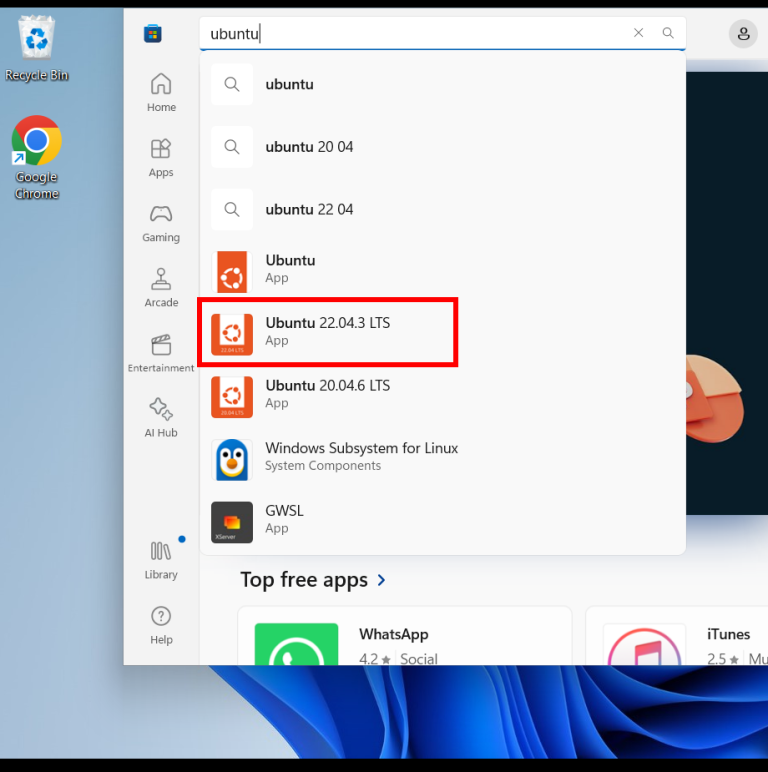Click the user profile account icon
Image resolution: width=768 pixels, height=772 pixels.
pos(743,34)
